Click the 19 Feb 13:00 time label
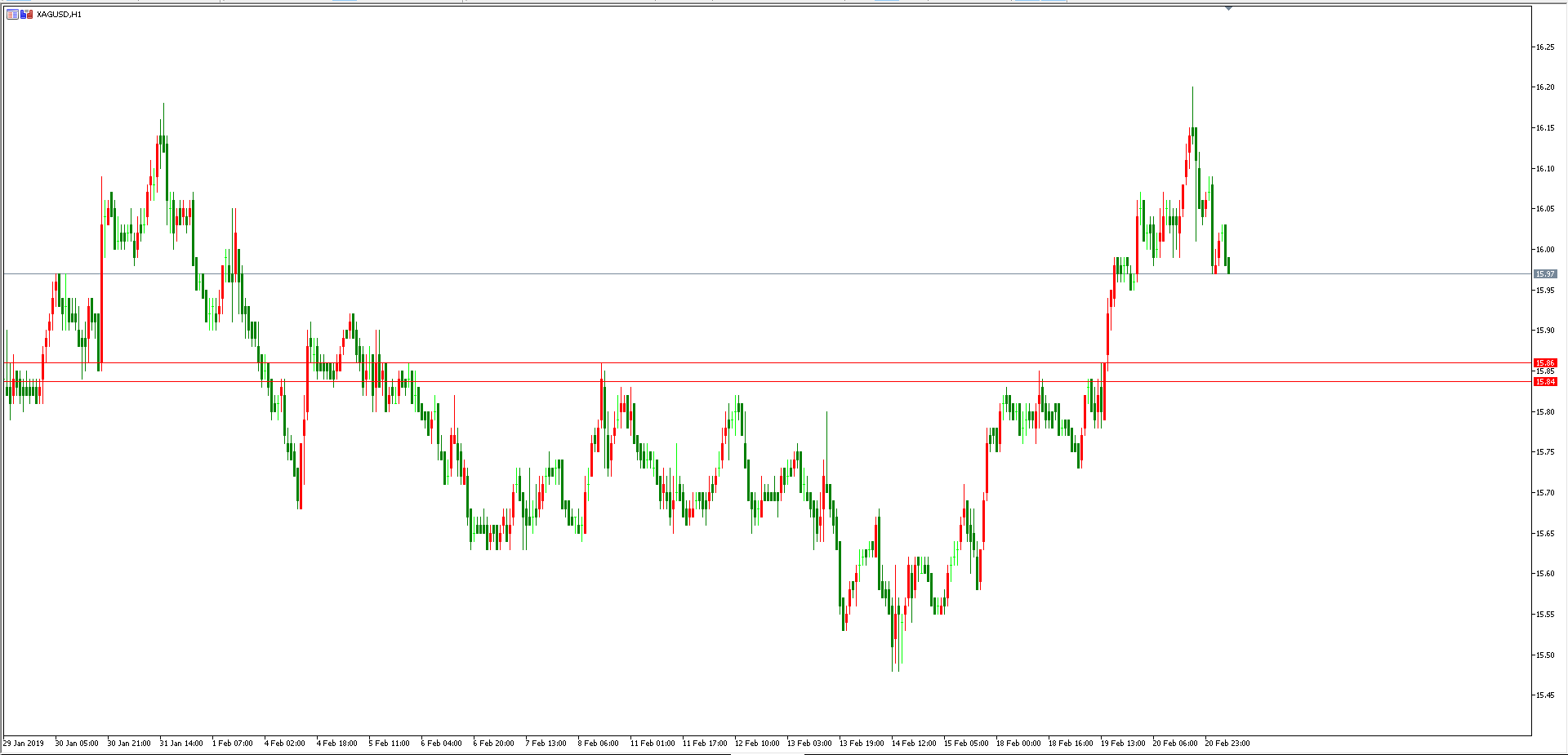The width and height of the screenshot is (1568, 755). [1123, 744]
